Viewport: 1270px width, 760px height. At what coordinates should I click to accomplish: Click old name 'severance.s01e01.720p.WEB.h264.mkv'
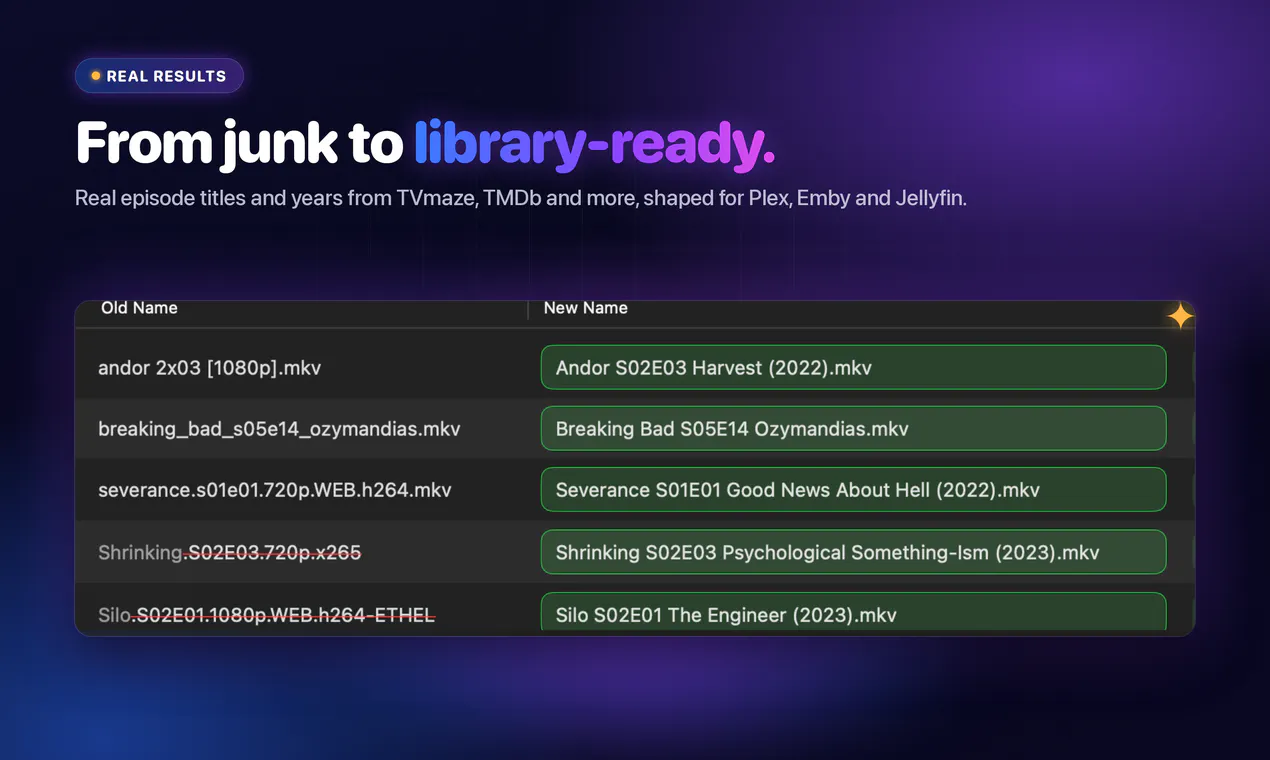tap(274, 490)
